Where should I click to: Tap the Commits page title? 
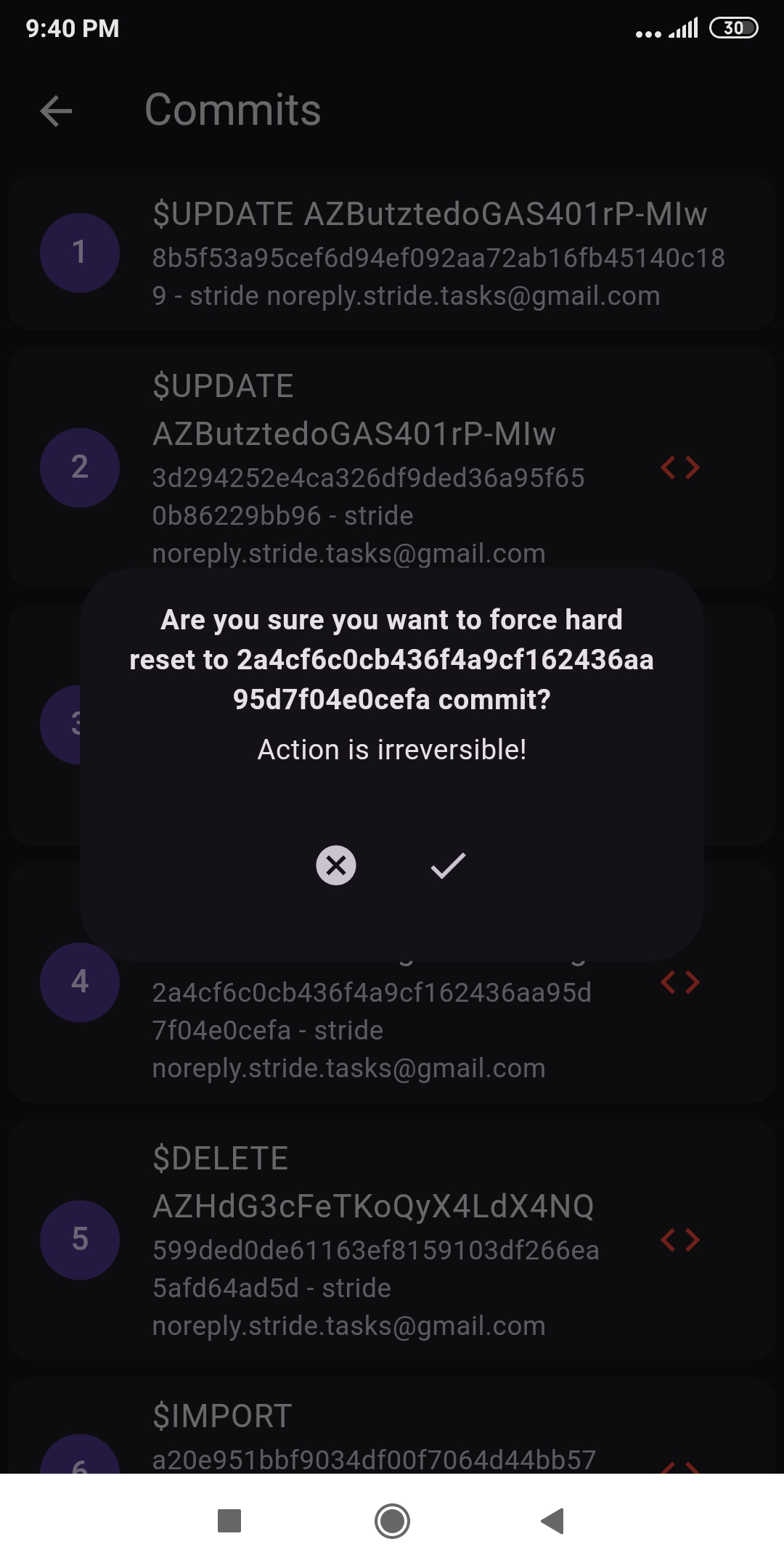233,110
